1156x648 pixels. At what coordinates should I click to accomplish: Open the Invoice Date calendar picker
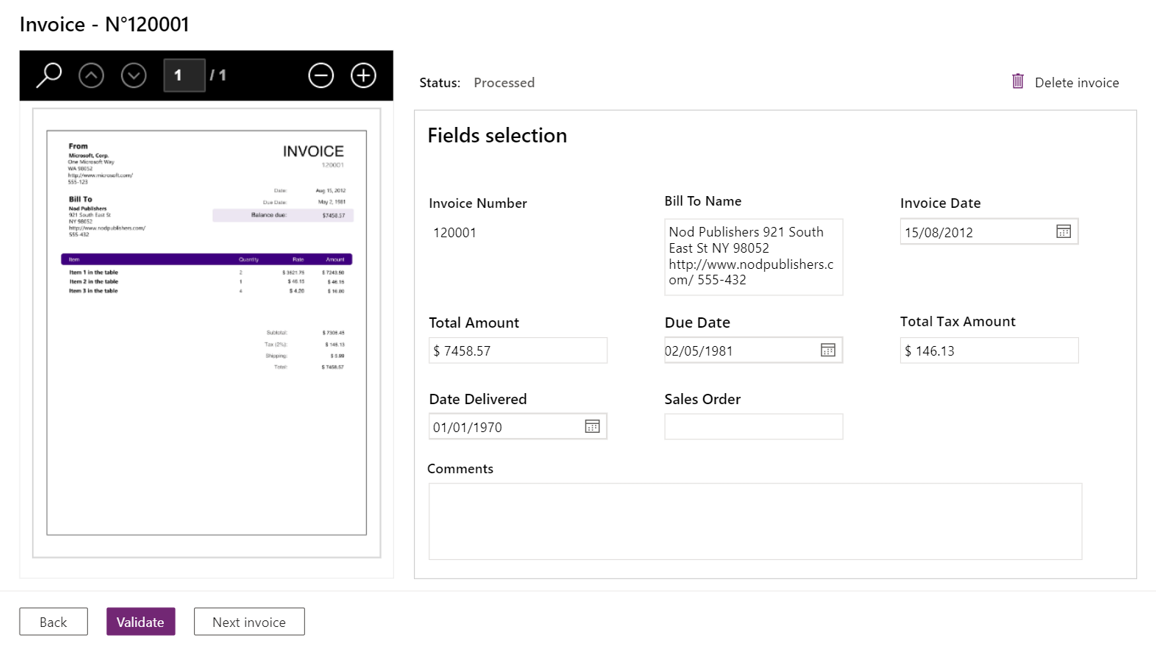[x=1063, y=232]
